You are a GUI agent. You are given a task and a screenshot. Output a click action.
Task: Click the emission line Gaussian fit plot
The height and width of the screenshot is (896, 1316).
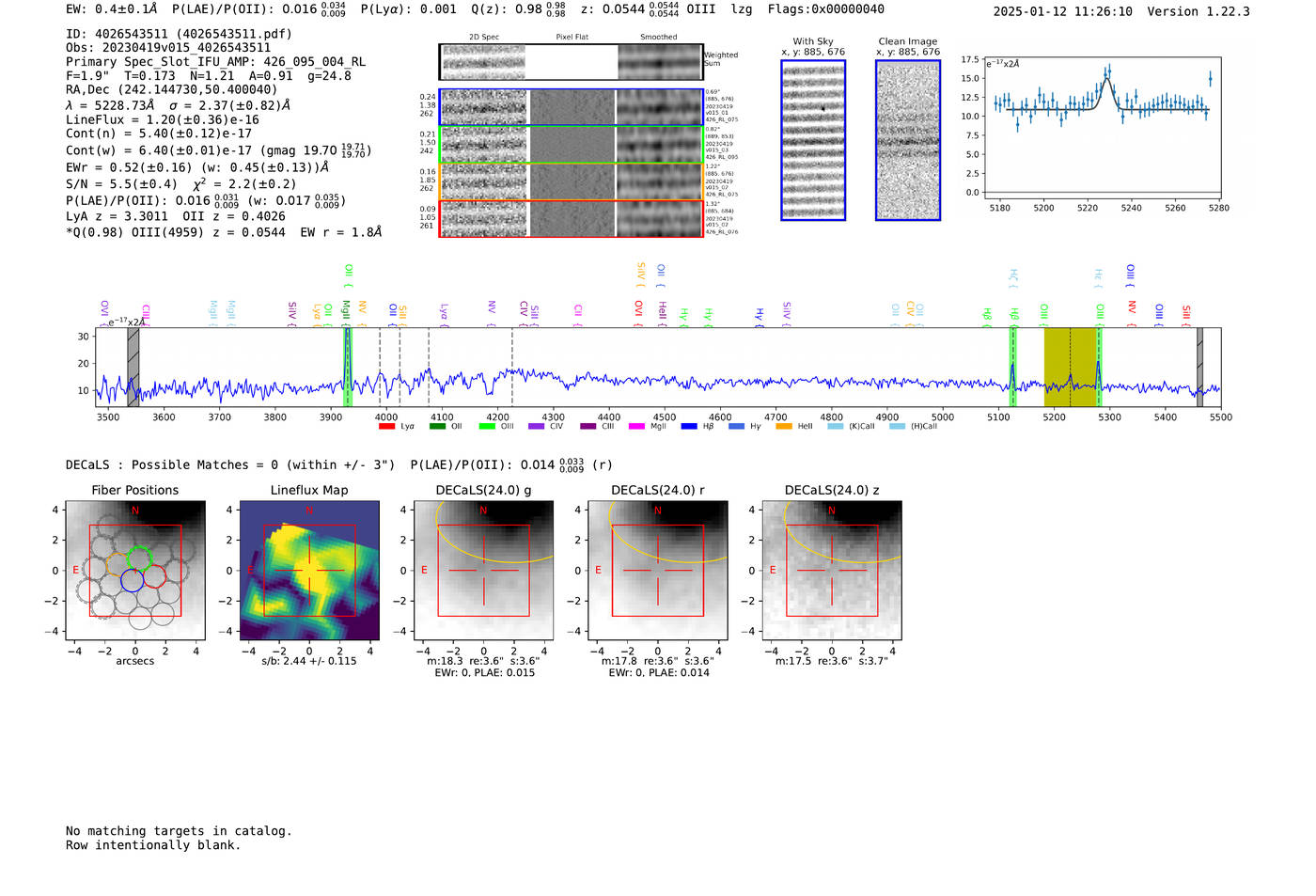click(x=1102, y=127)
